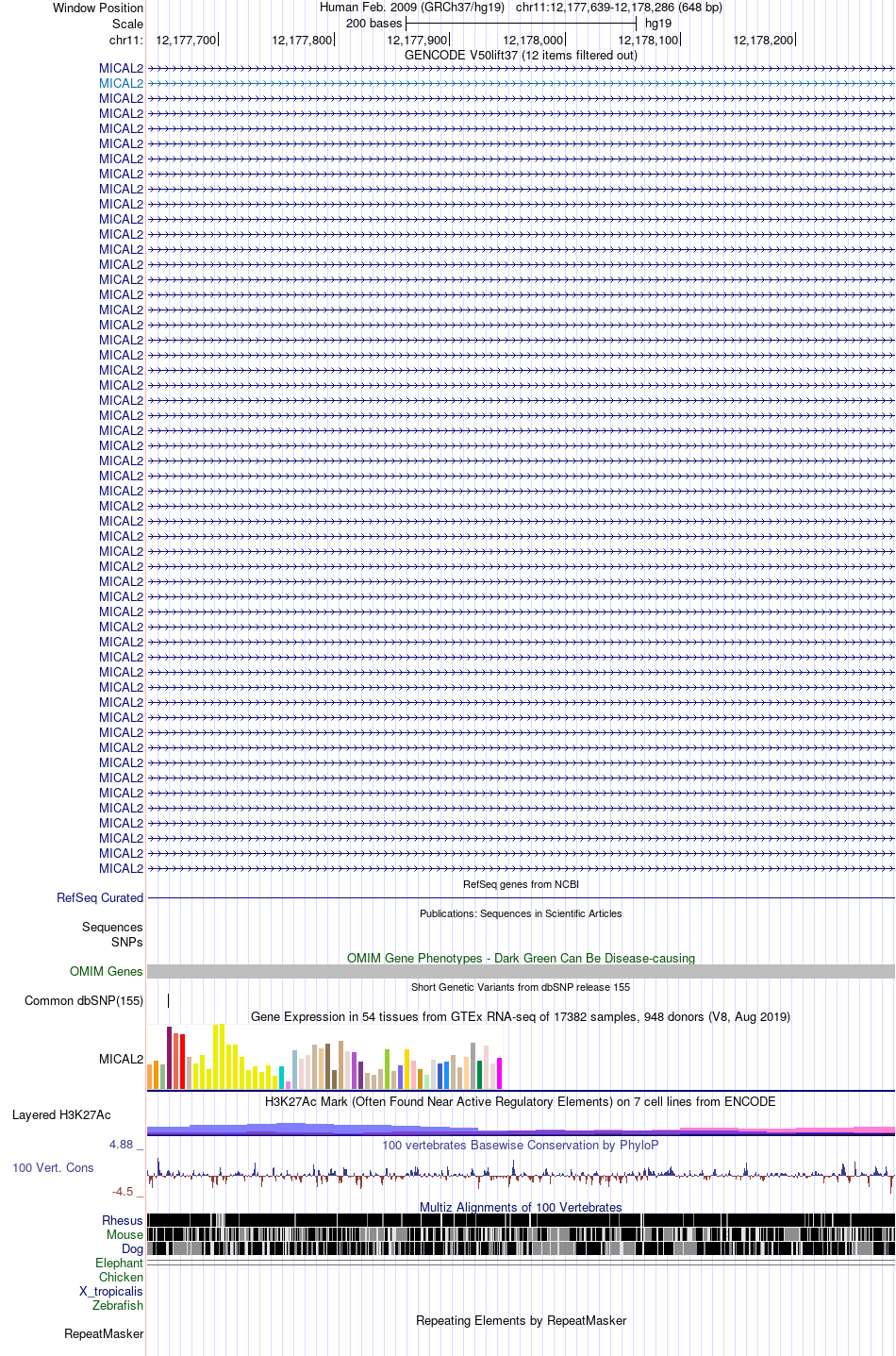Screen dimensions: 896x1356
Task: Click the 'Layered H3K27Ac' track label
Action: click(x=61, y=1114)
